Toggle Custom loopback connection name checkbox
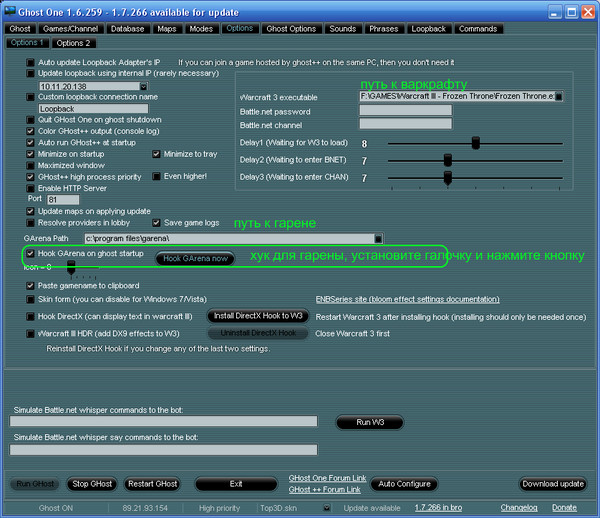 click(30, 97)
